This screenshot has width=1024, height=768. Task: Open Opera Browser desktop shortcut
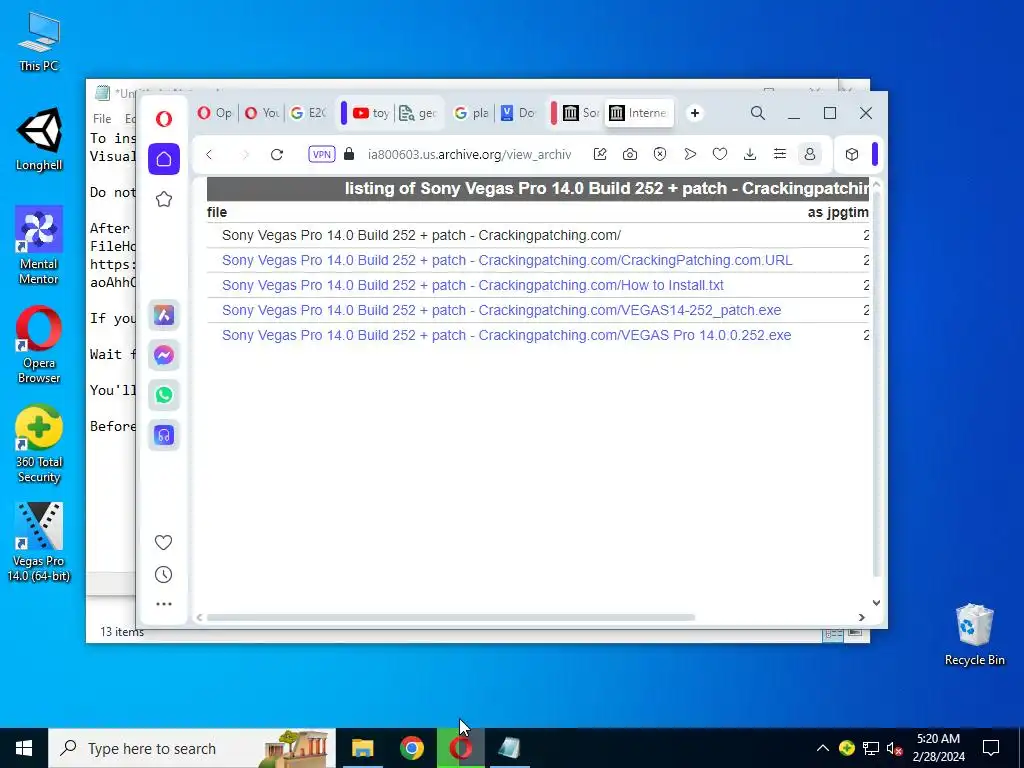(x=39, y=345)
